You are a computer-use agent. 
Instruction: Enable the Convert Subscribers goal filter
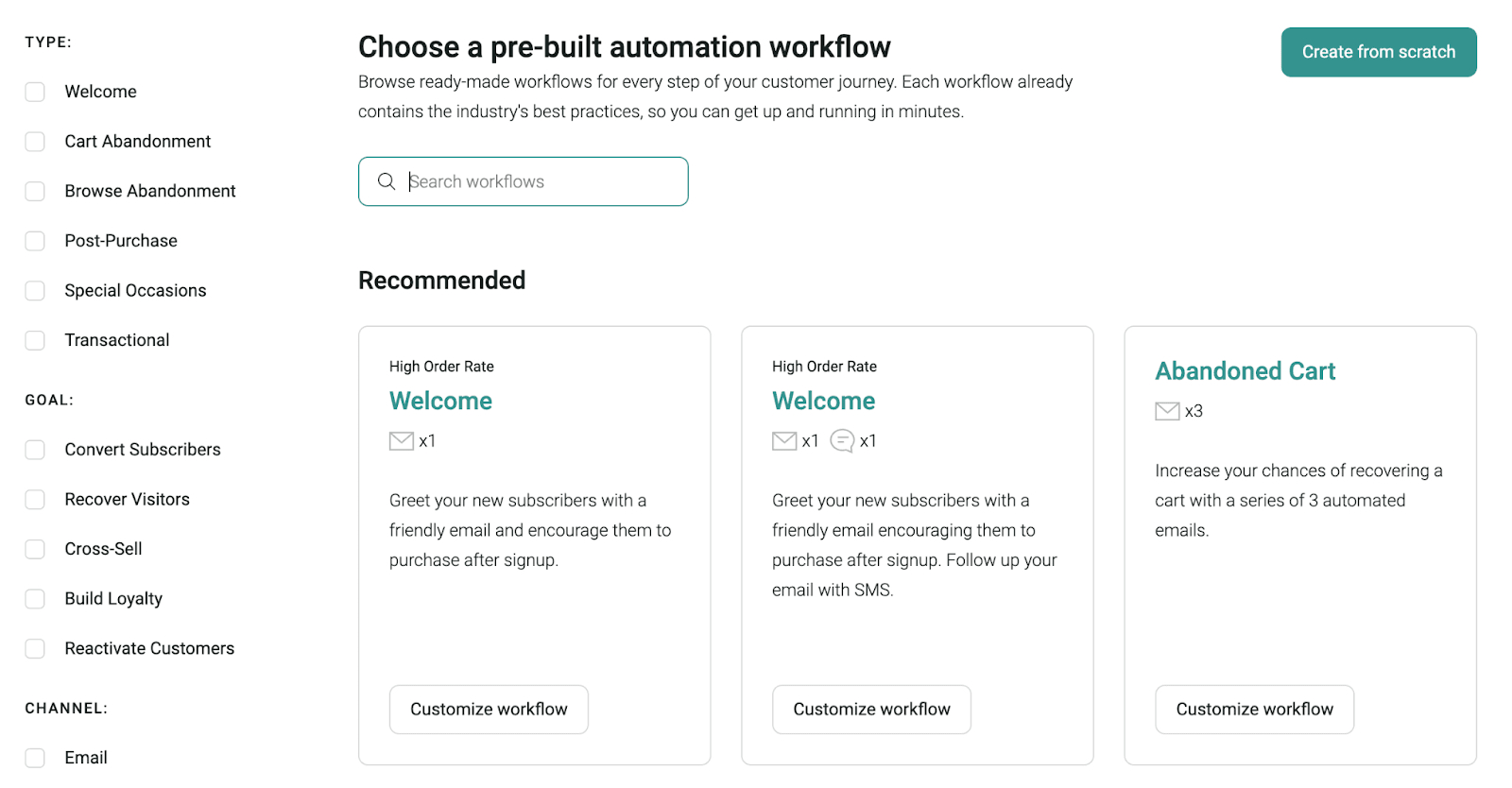(35, 450)
